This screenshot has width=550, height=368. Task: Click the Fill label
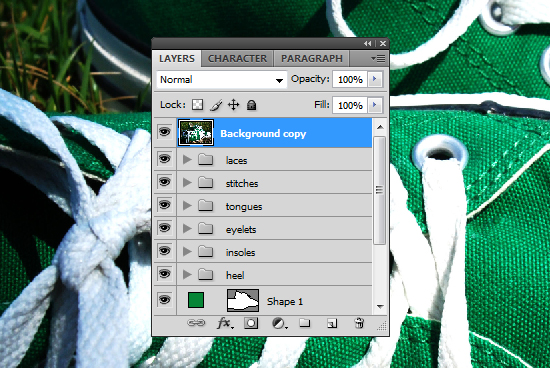click(322, 105)
